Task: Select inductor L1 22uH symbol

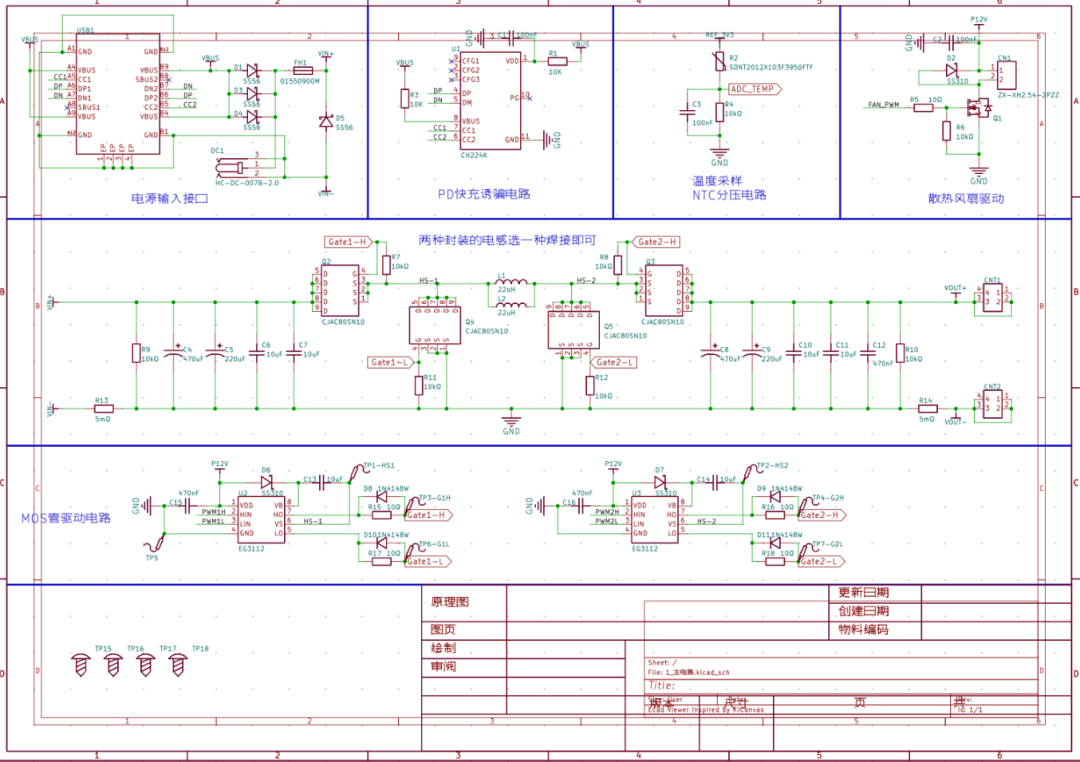Action: (511, 282)
